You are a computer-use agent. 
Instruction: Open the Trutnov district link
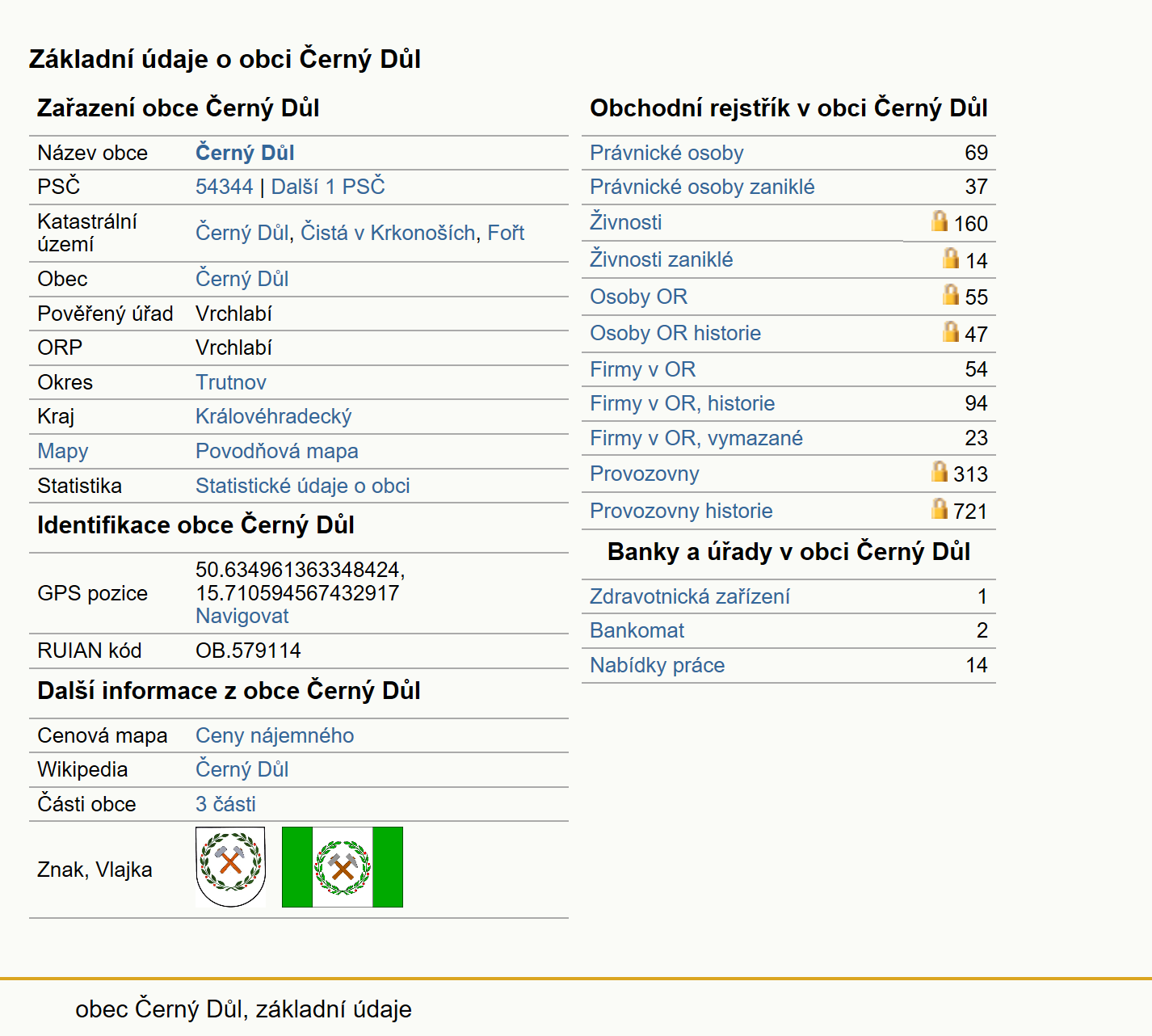(231, 382)
